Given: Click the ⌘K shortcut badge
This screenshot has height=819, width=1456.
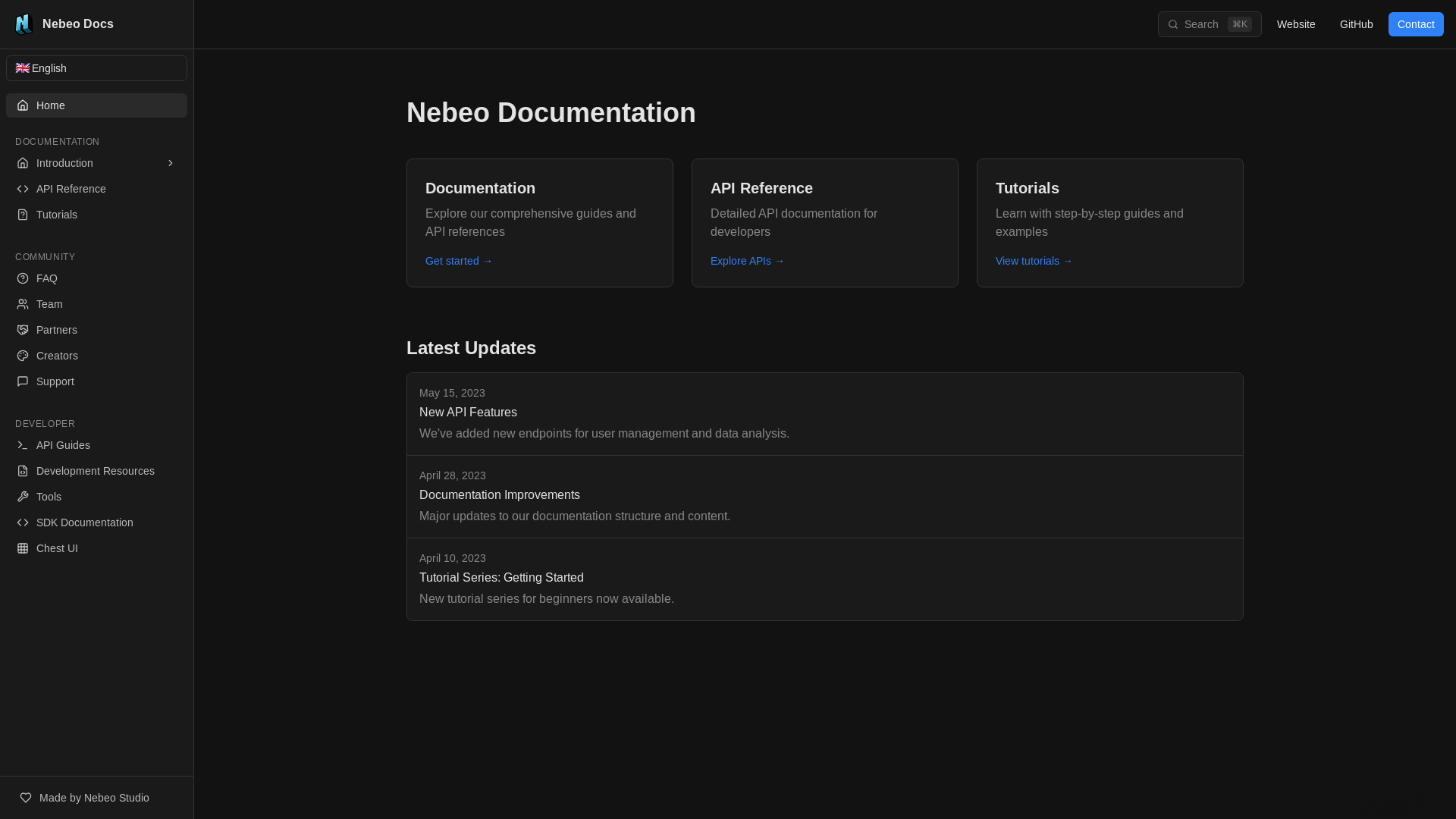Looking at the screenshot, I should coord(1240,24).
